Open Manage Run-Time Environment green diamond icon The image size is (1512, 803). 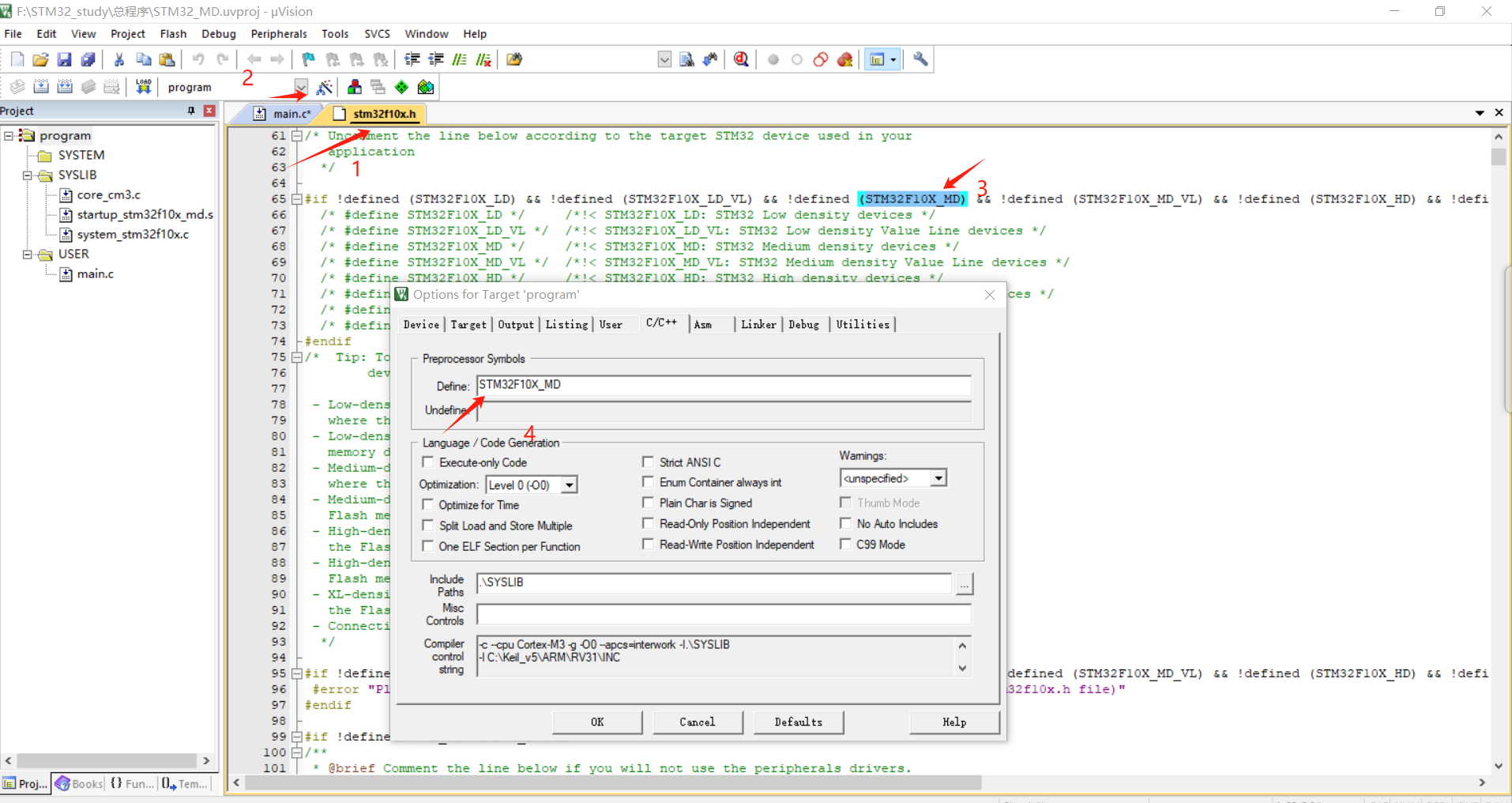pyautogui.click(x=402, y=87)
